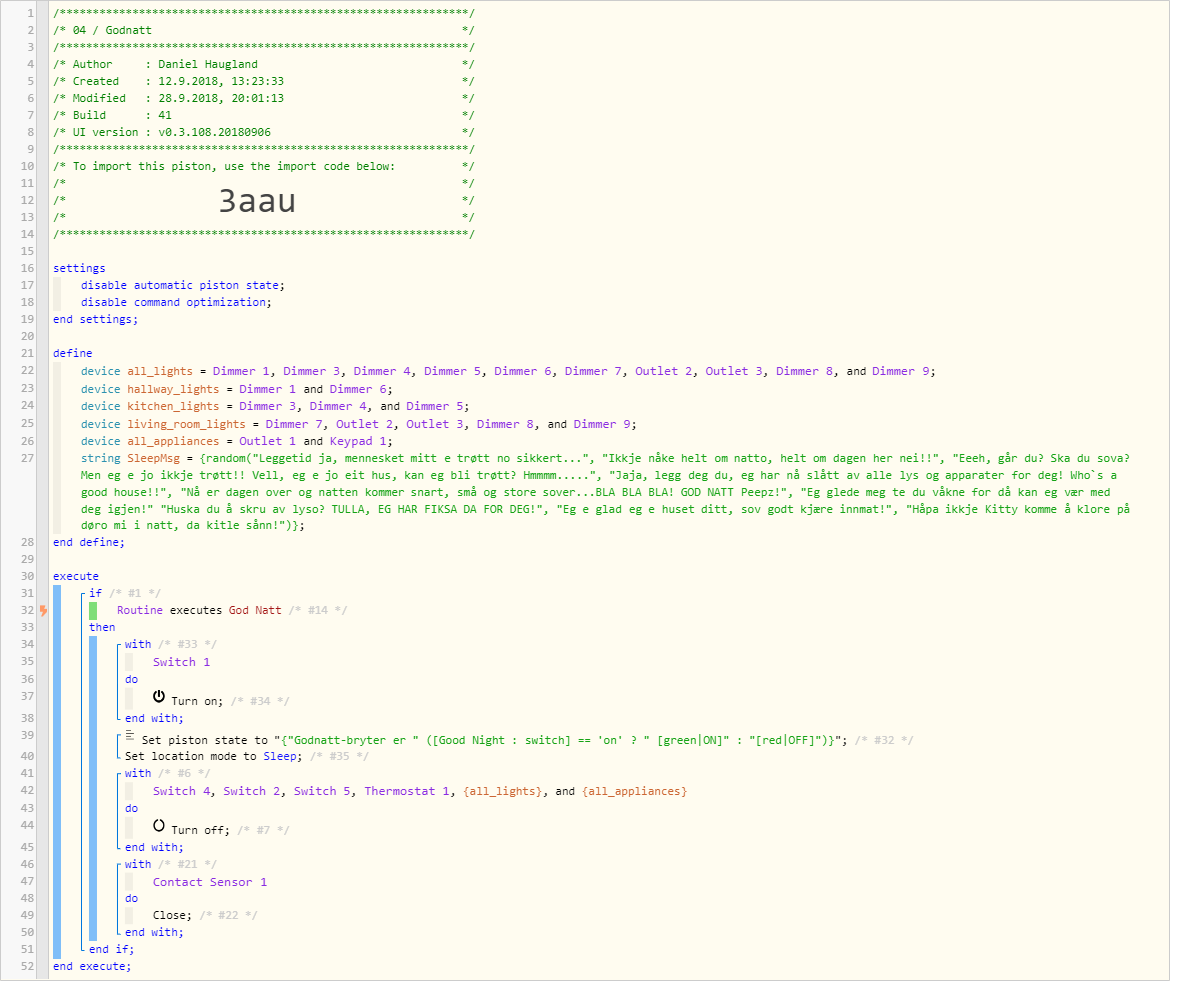
Task: Click the author name 'Daniel Haugland'
Action: pos(207,65)
